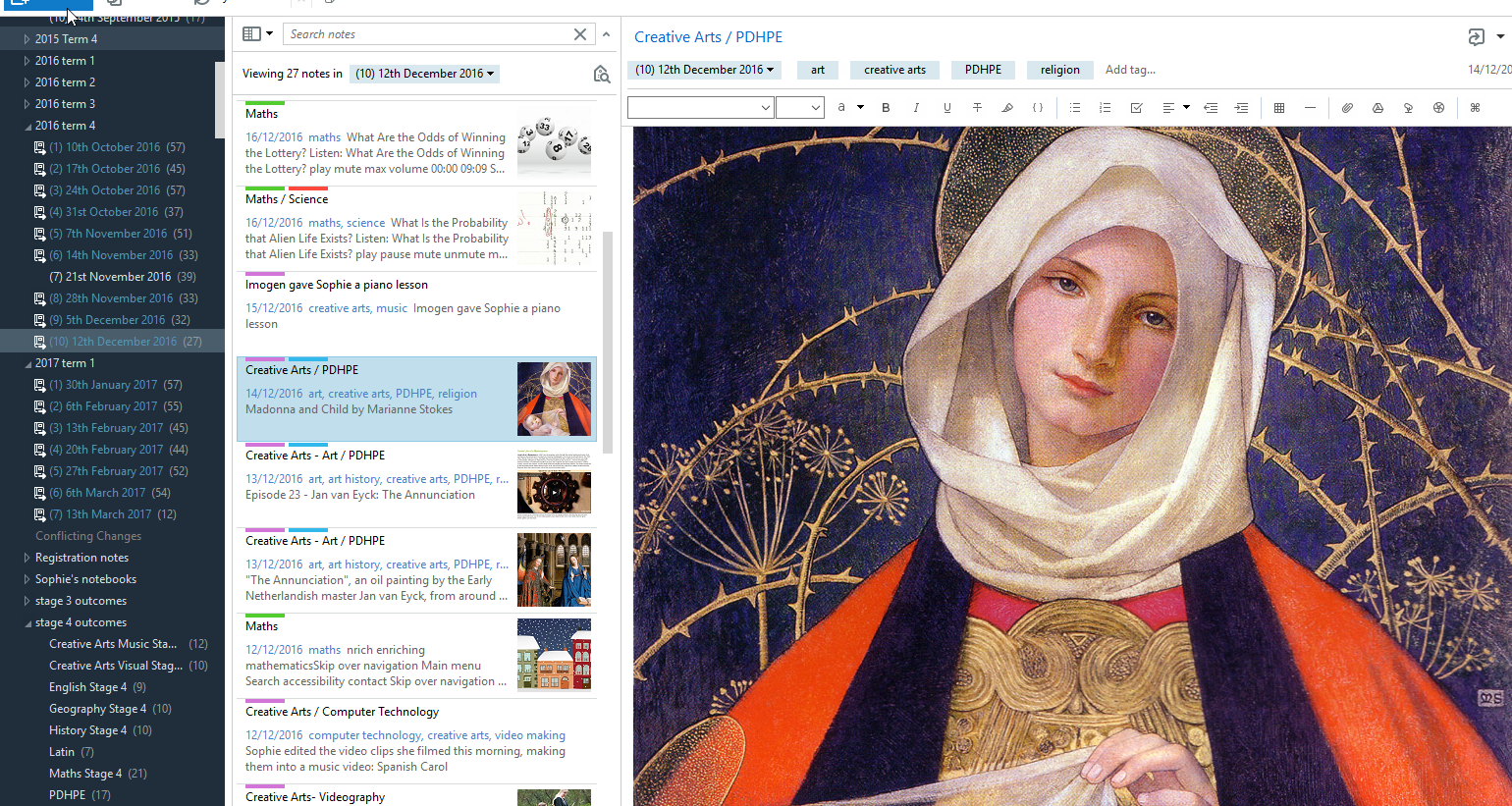Viewport: 1512px width, 806px height.
Task: Click the Madonna and Child note thumbnail
Action: [x=555, y=399]
